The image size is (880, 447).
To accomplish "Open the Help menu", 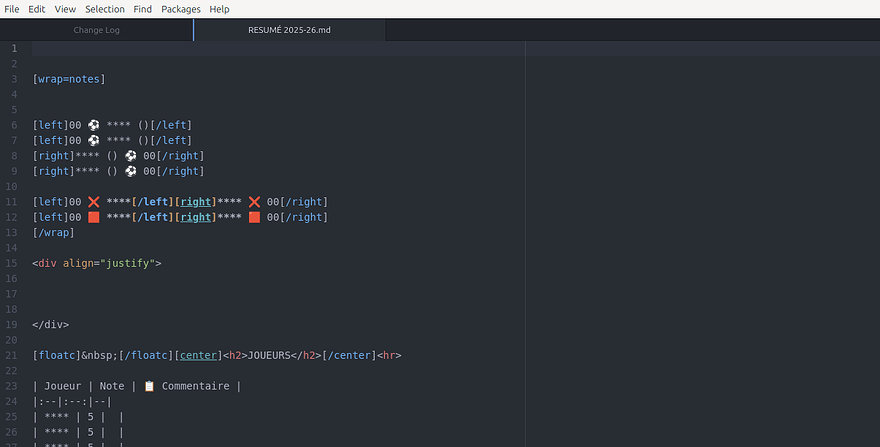I will click(x=219, y=9).
